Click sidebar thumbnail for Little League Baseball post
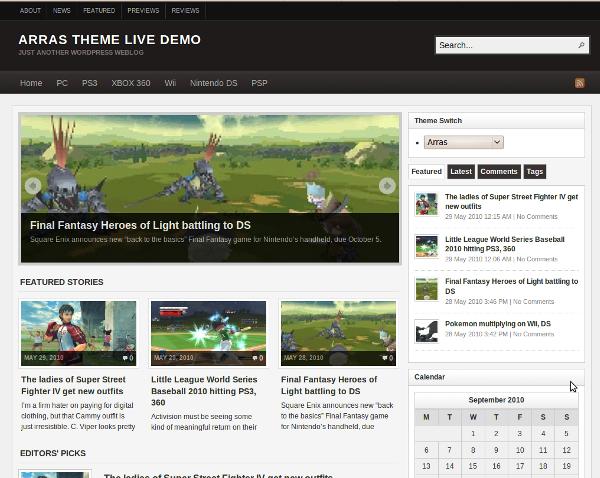Image resolution: width=600 pixels, height=478 pixels. pyautogui.click(x=427, y=247)
